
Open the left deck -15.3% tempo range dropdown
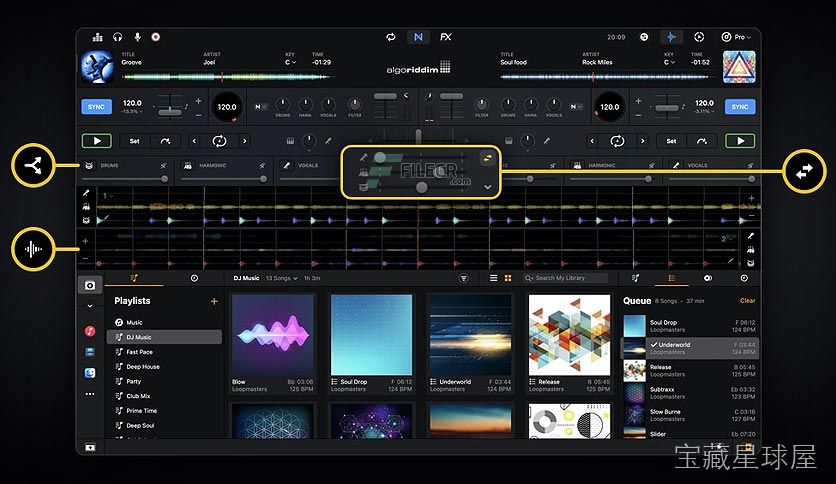132,112
